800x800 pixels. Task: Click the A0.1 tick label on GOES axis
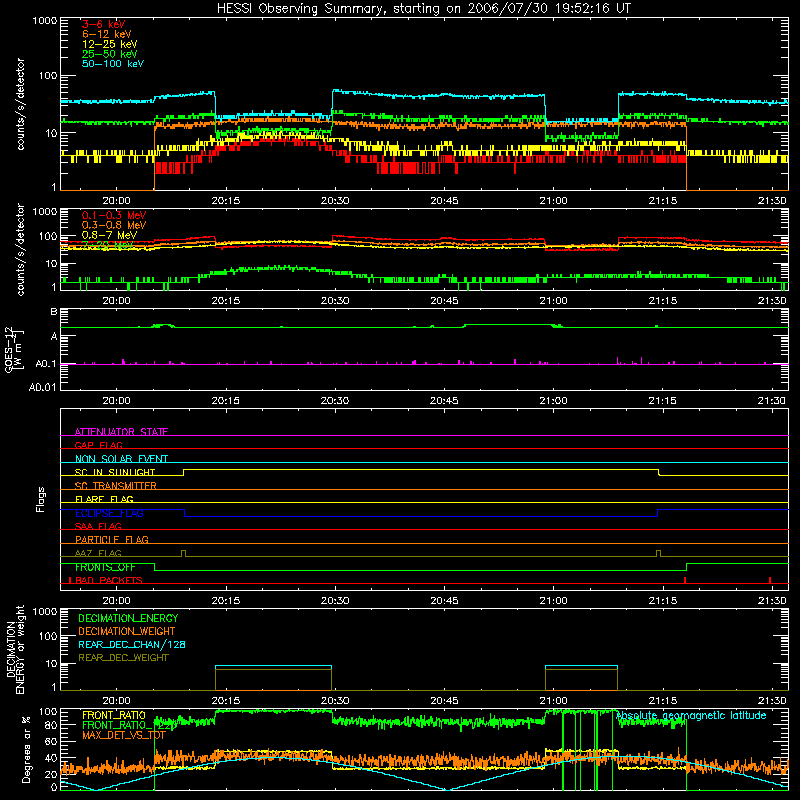tap(46, 364)
